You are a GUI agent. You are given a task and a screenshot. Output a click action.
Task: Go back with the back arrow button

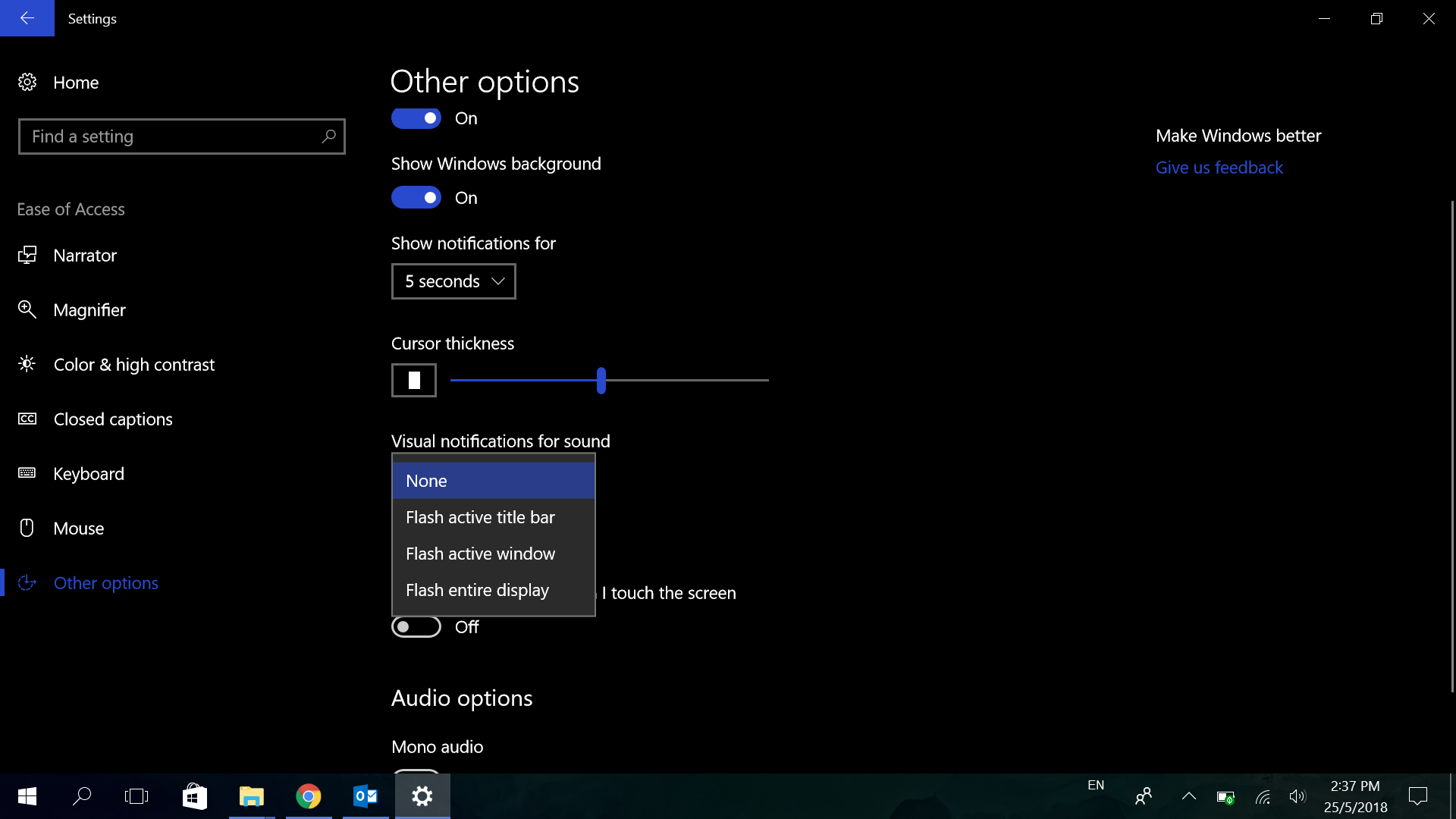click(27, 18)
